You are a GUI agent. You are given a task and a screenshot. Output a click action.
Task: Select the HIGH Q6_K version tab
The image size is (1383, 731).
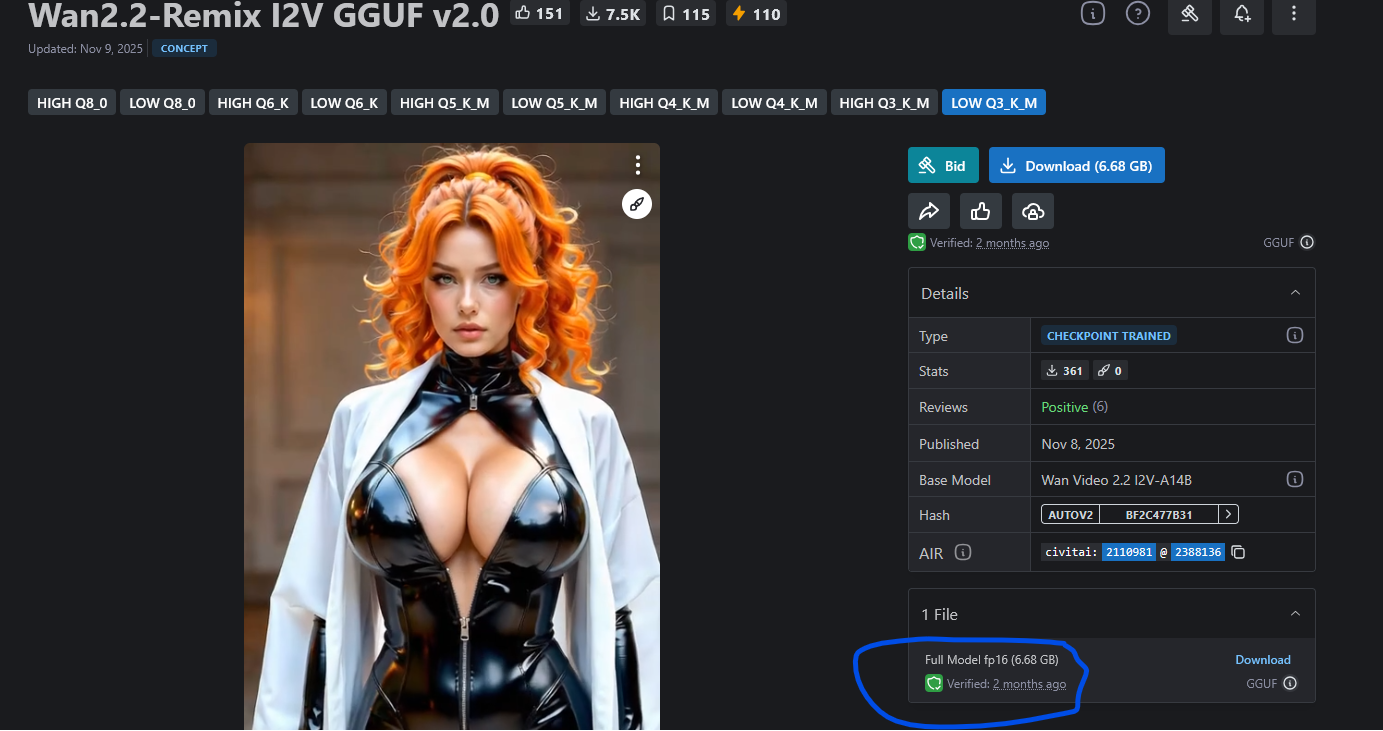point(253,103)
